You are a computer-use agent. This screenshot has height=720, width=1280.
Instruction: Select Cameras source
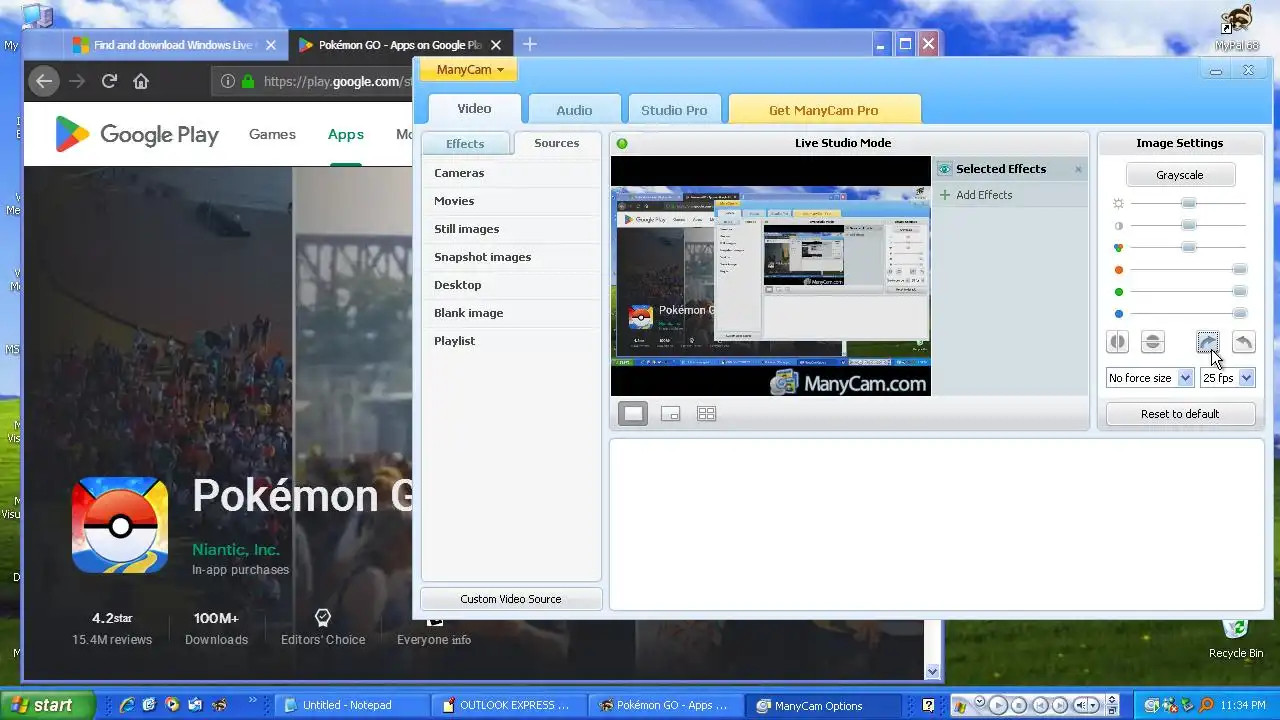click(510, 173)
